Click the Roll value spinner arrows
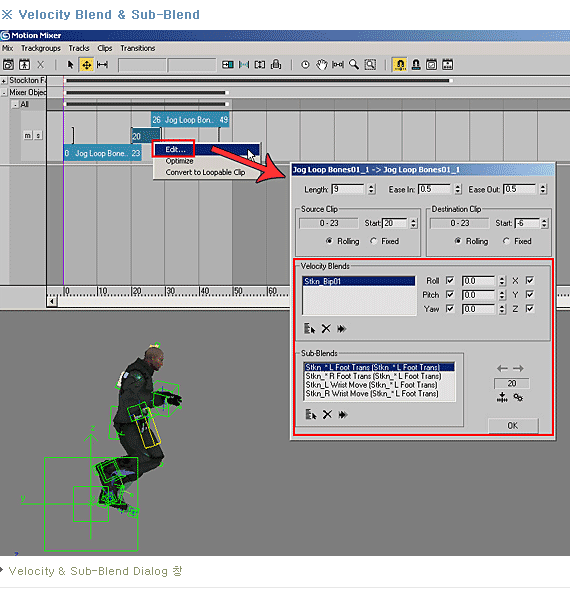This screenshot has width=570, height=598. point(502,281)
